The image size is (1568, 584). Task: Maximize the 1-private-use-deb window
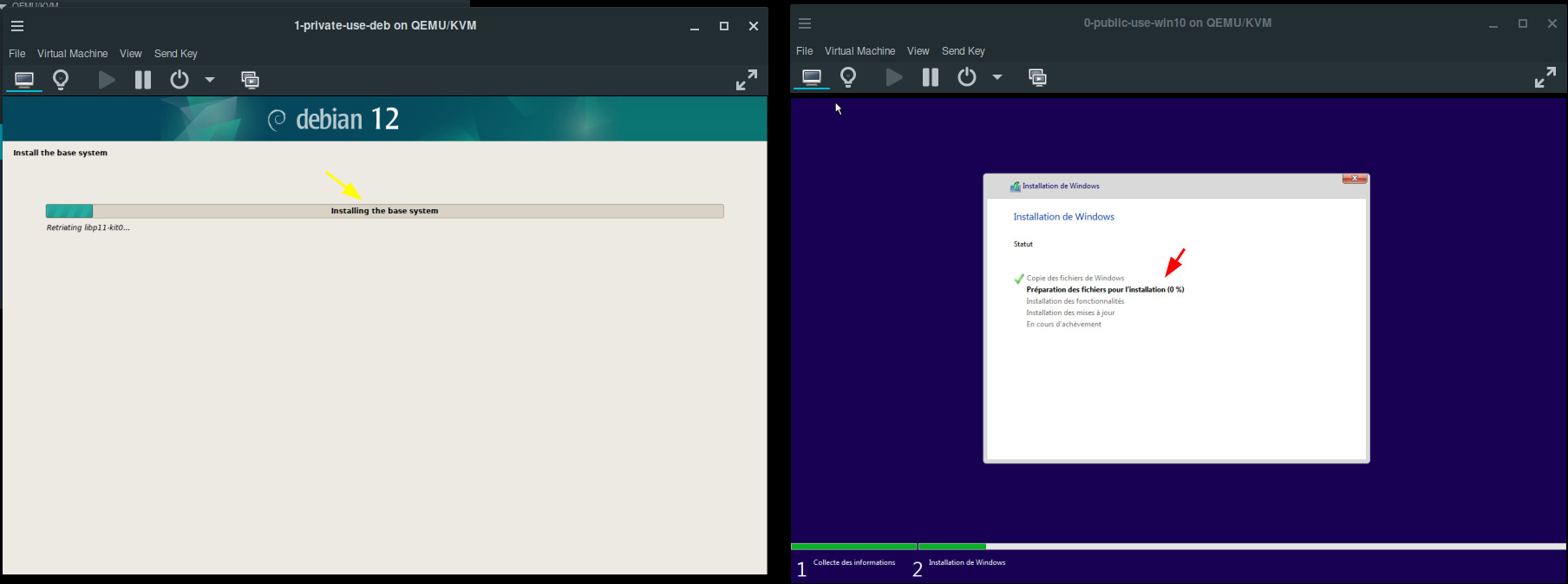coord(724,26)
